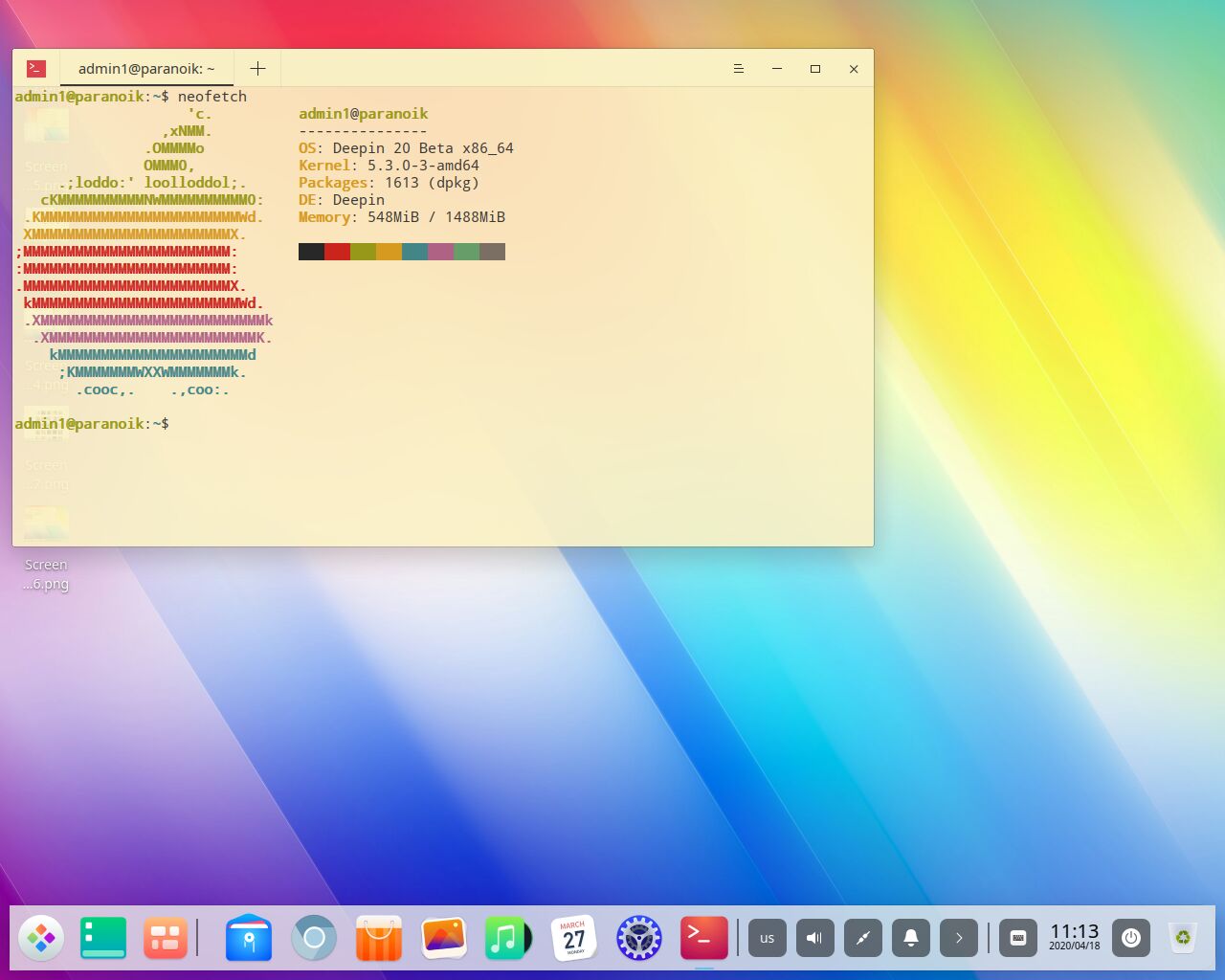Click the orange-yellow swatch in neofetch palette
1225x980 pixels.
coord(389,252)
